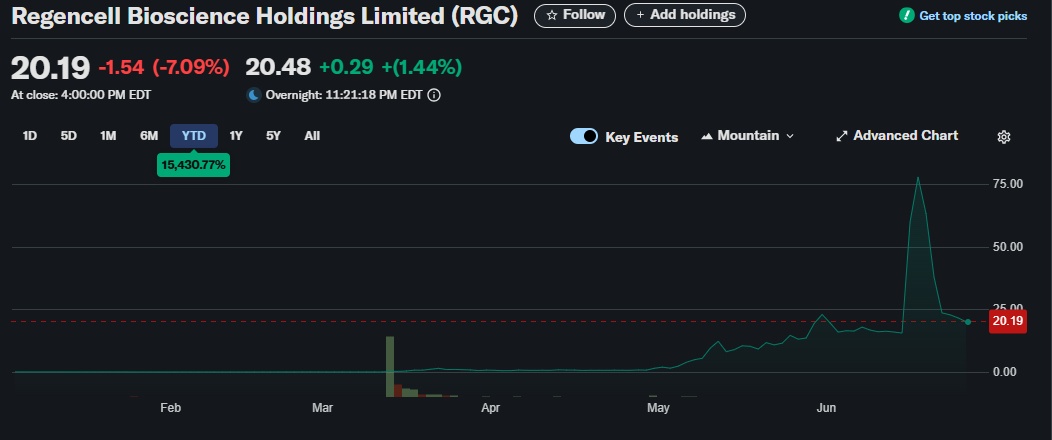Click the green top stock picks icon

tap(906, 15)
